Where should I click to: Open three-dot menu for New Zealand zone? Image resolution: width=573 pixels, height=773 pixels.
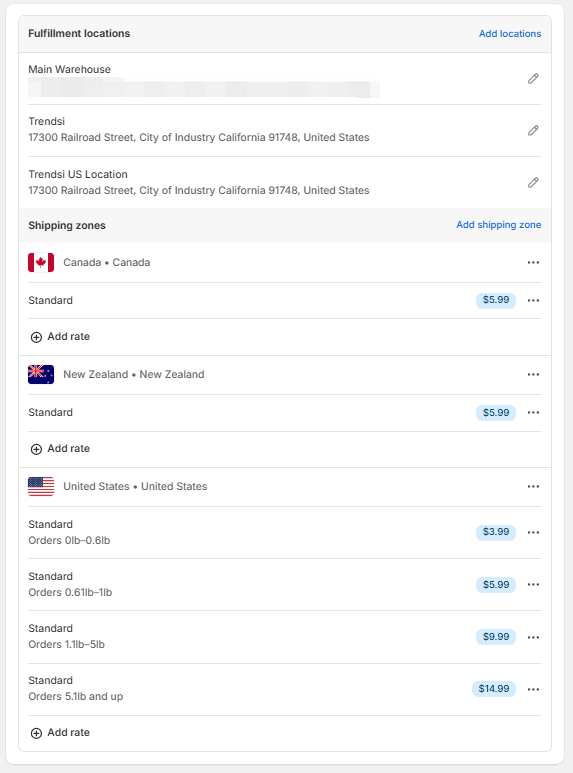tap(533, 374)
